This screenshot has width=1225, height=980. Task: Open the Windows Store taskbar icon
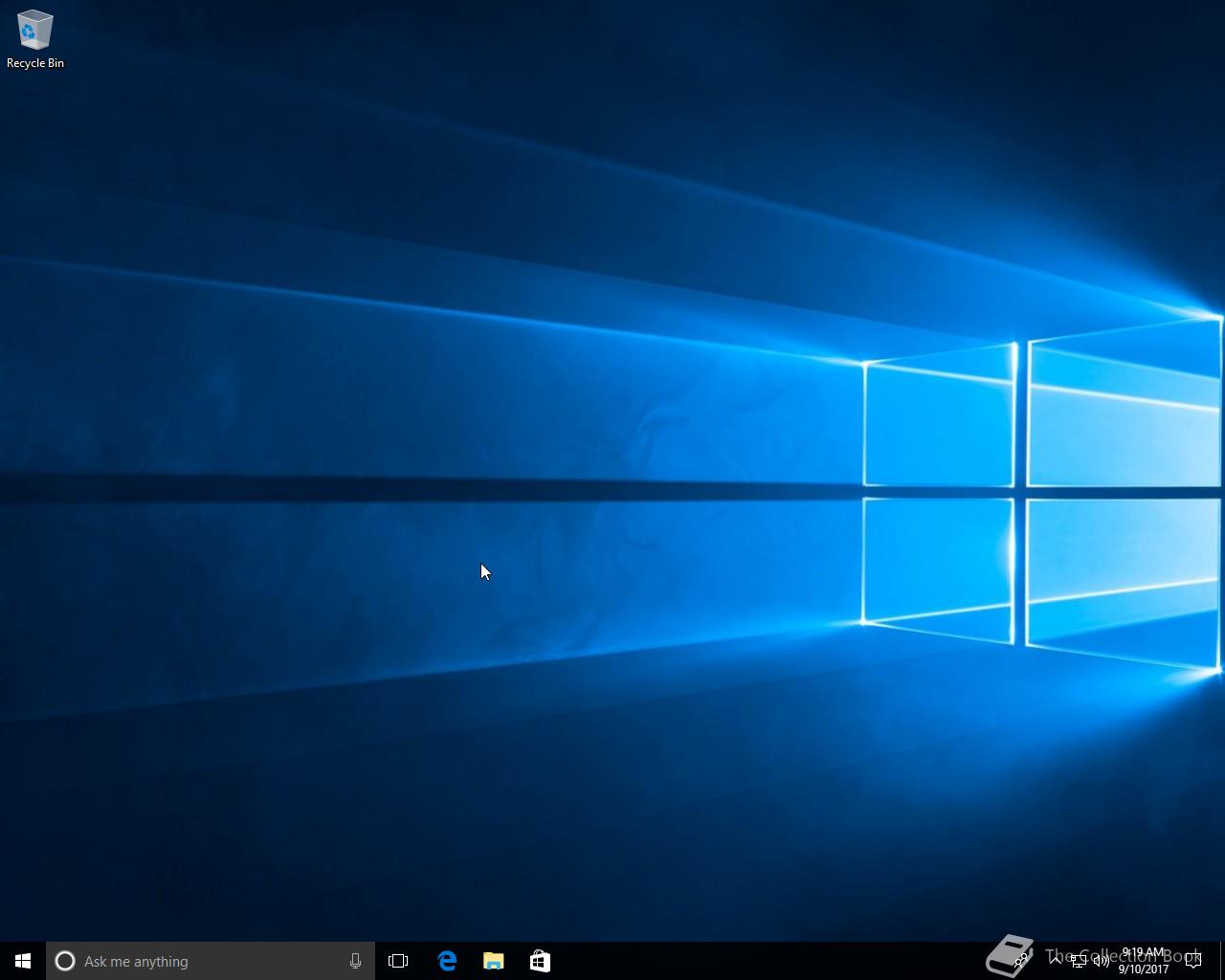point(540,961)
